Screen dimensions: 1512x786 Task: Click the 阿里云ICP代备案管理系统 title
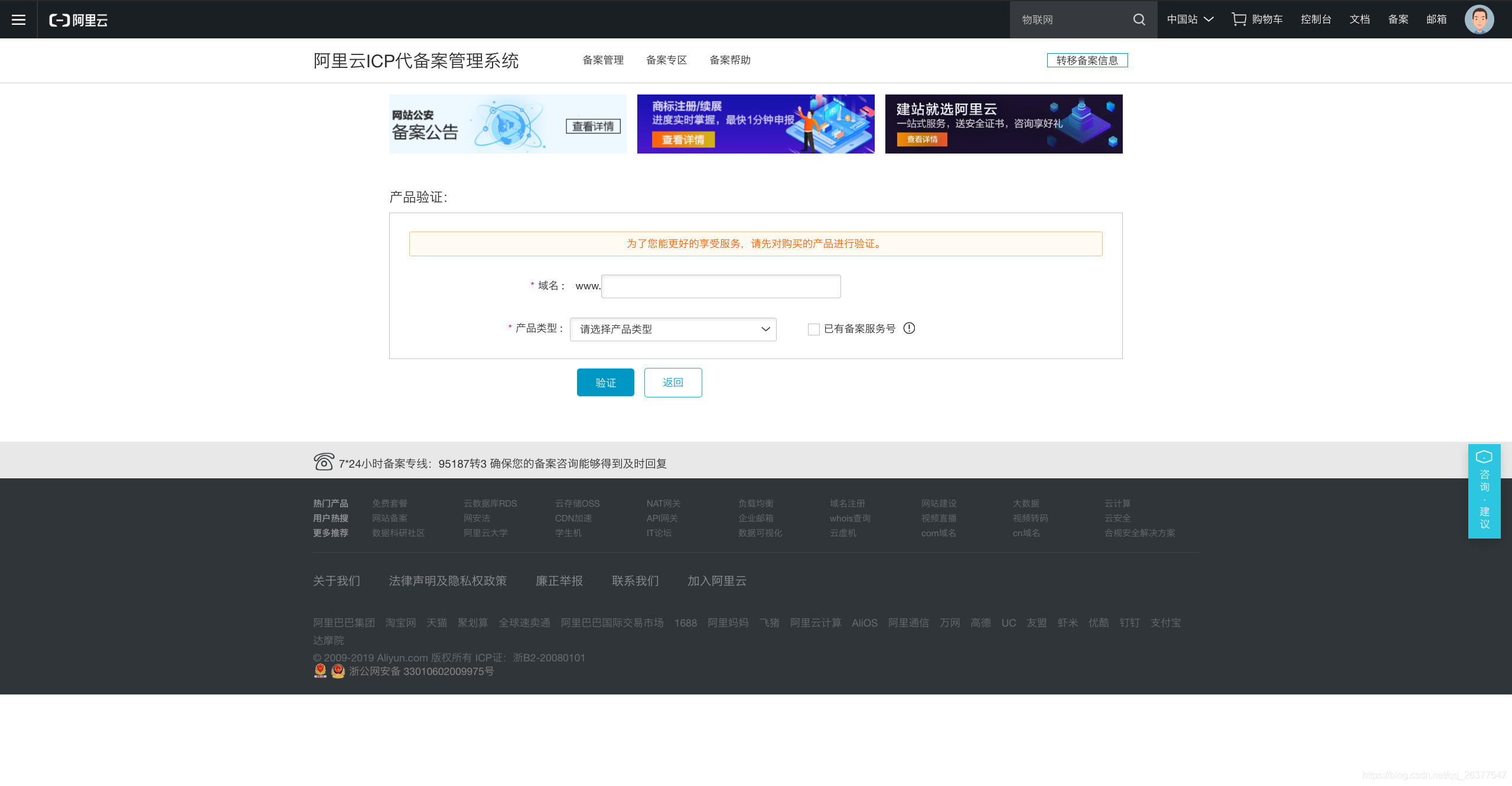pos(416,60)
